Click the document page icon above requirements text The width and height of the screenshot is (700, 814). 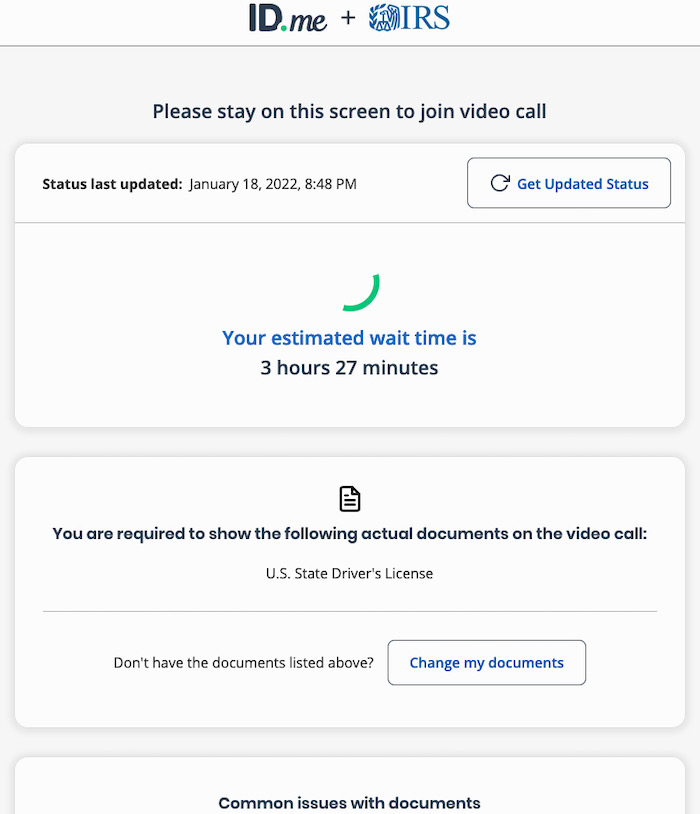(349, 498)
